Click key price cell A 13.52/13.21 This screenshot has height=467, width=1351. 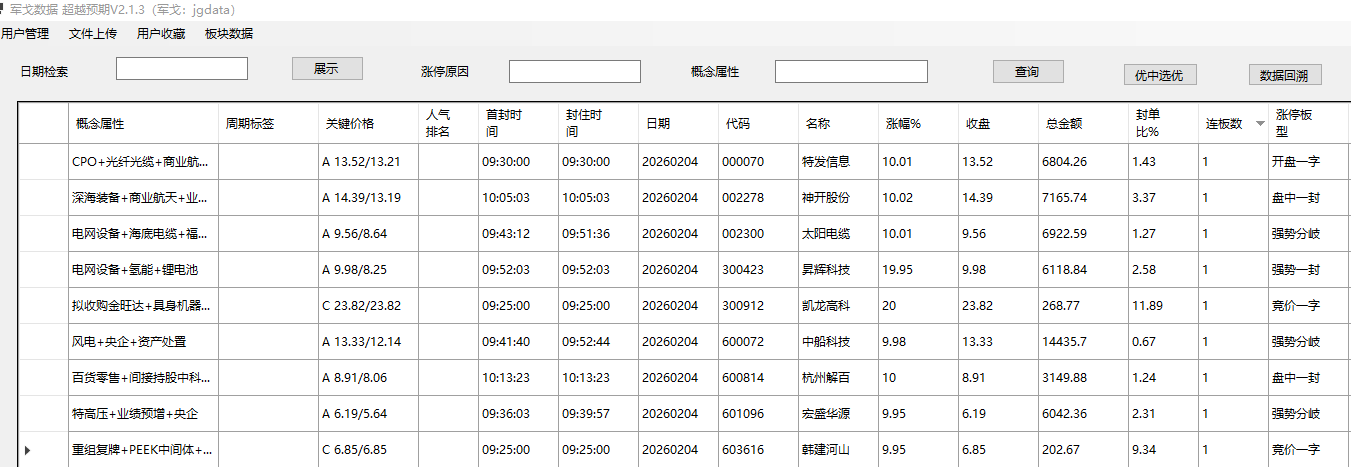(x=368, y=162)
